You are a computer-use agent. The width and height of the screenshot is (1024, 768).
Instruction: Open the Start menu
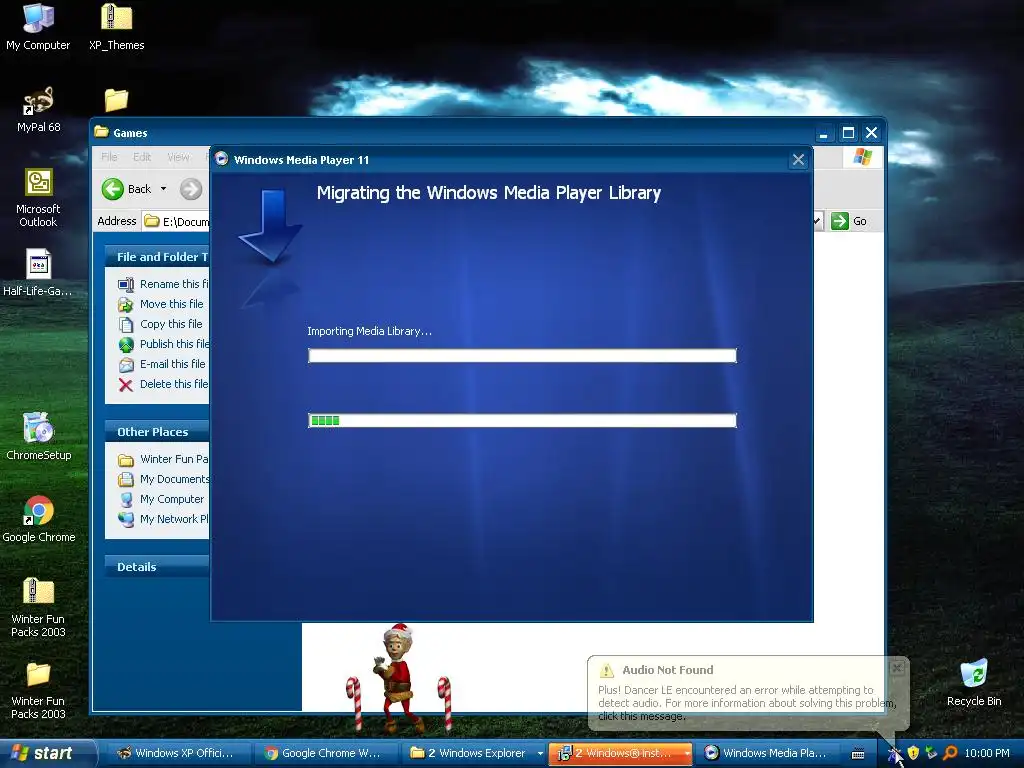[47, 753]
